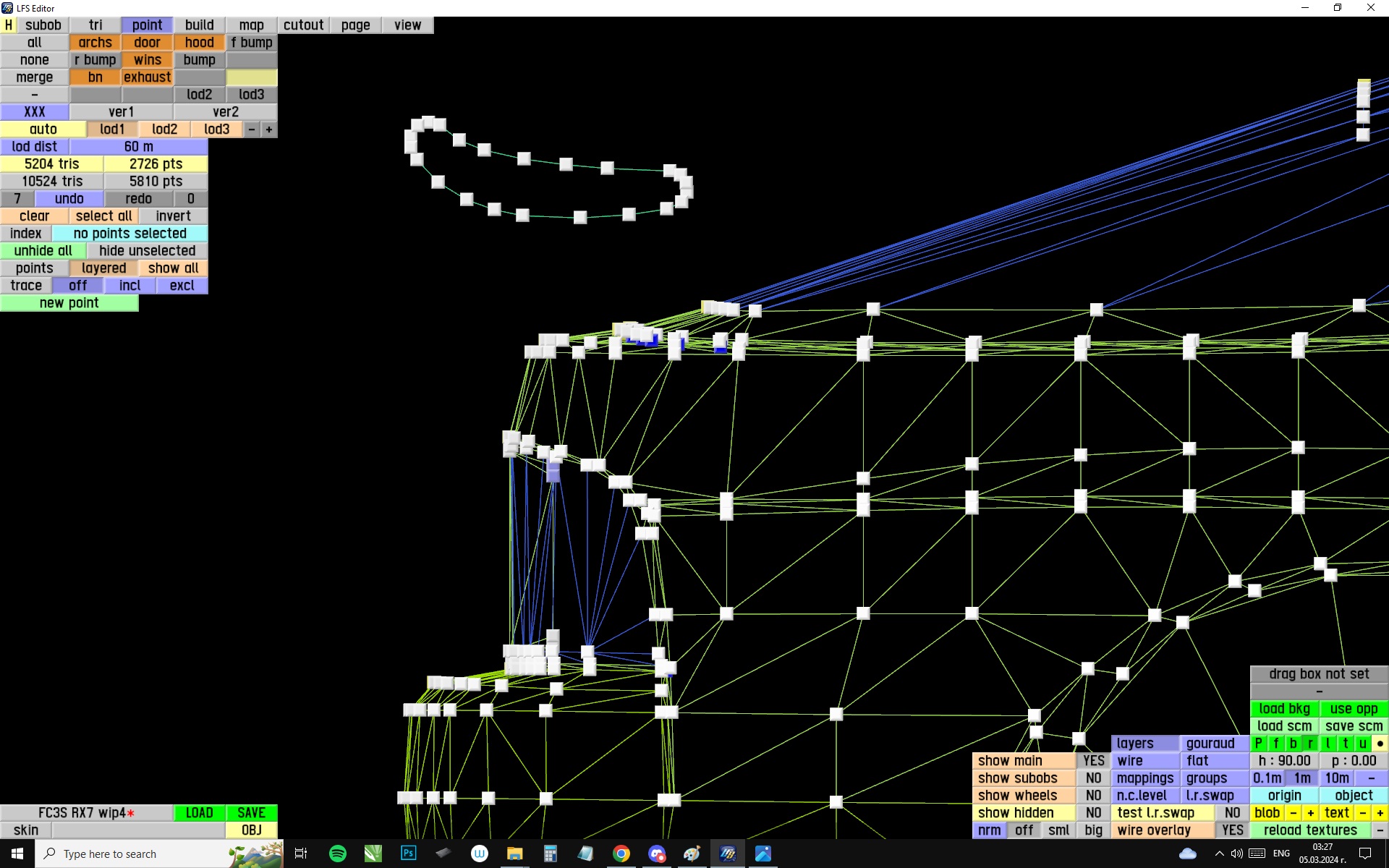Viewport: 1389px width, 868px height.
Task: Collapse panel with minus beside reload textures
Action: pyautogui.click(x=1380, y=830)
